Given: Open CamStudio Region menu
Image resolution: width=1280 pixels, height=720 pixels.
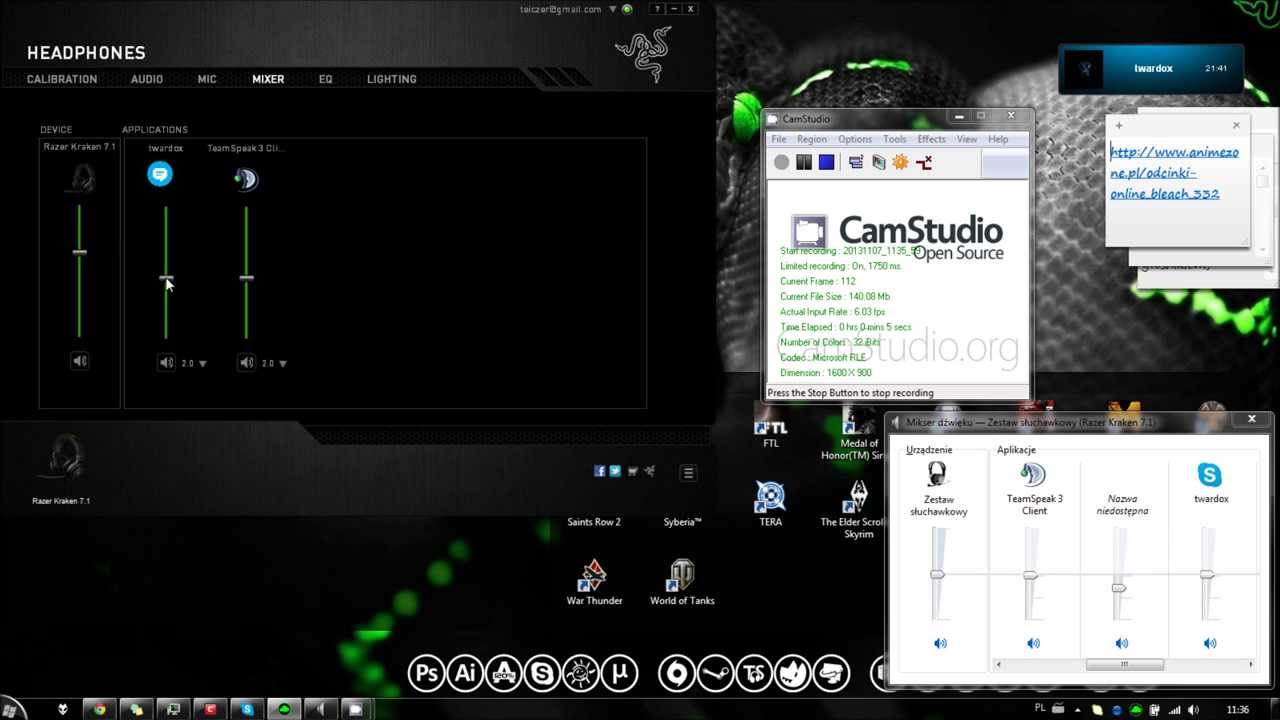Looking at the screenshot, I should click(812, 139).
